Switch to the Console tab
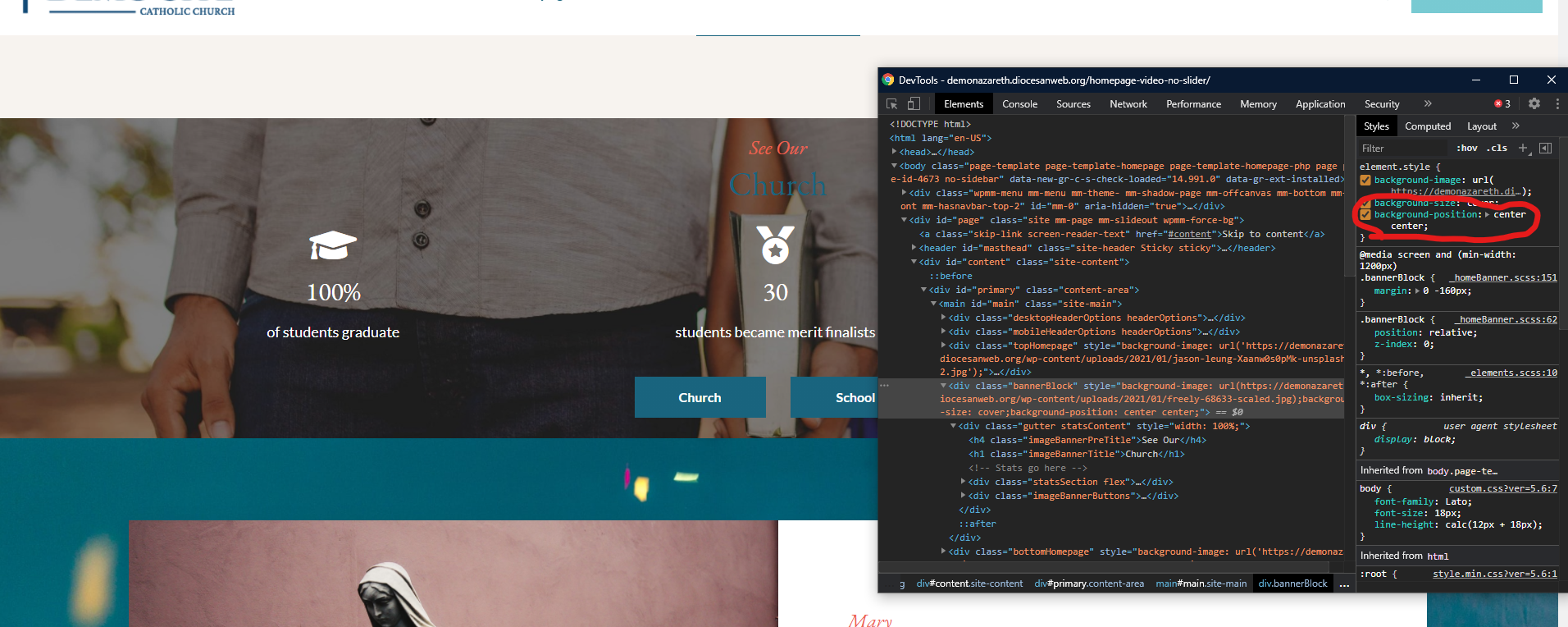 1019,104
